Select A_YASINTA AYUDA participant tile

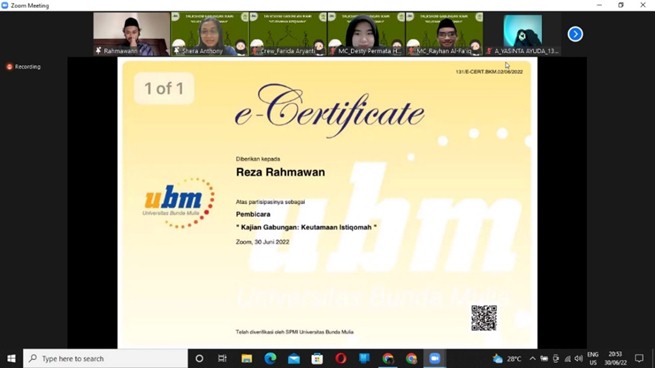523,34
